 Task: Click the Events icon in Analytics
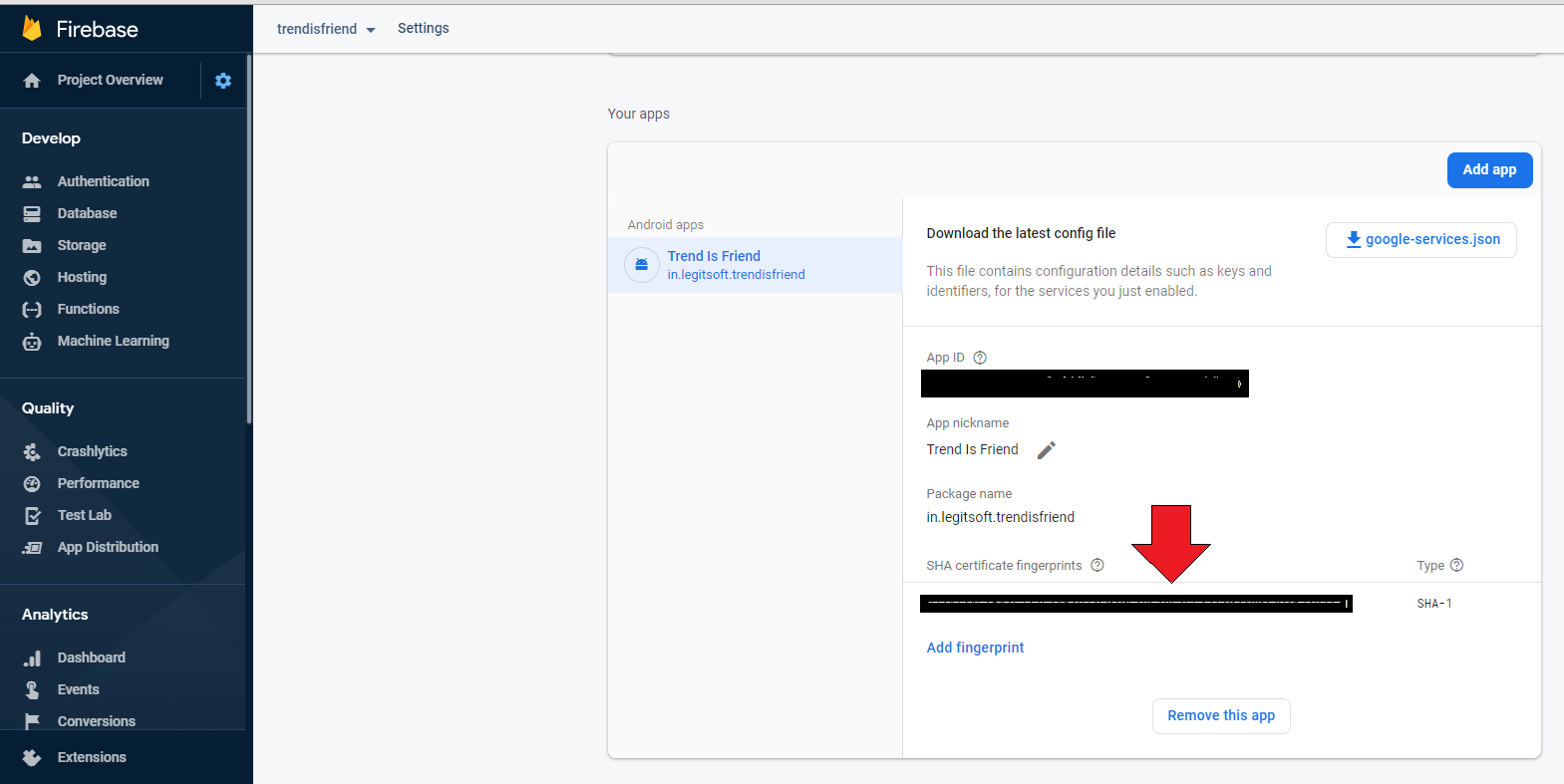tap(32, 690)
